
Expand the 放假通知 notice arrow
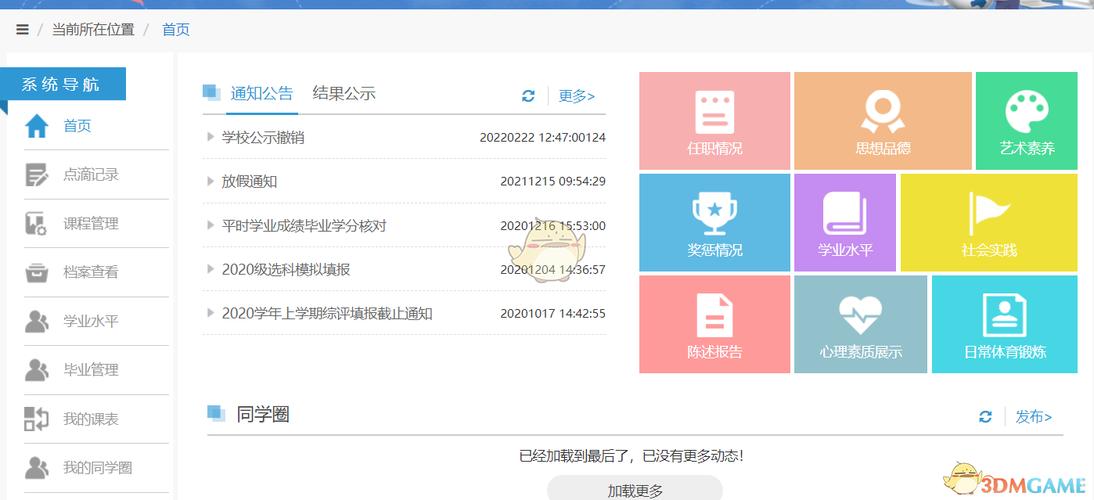click(210, 181)
